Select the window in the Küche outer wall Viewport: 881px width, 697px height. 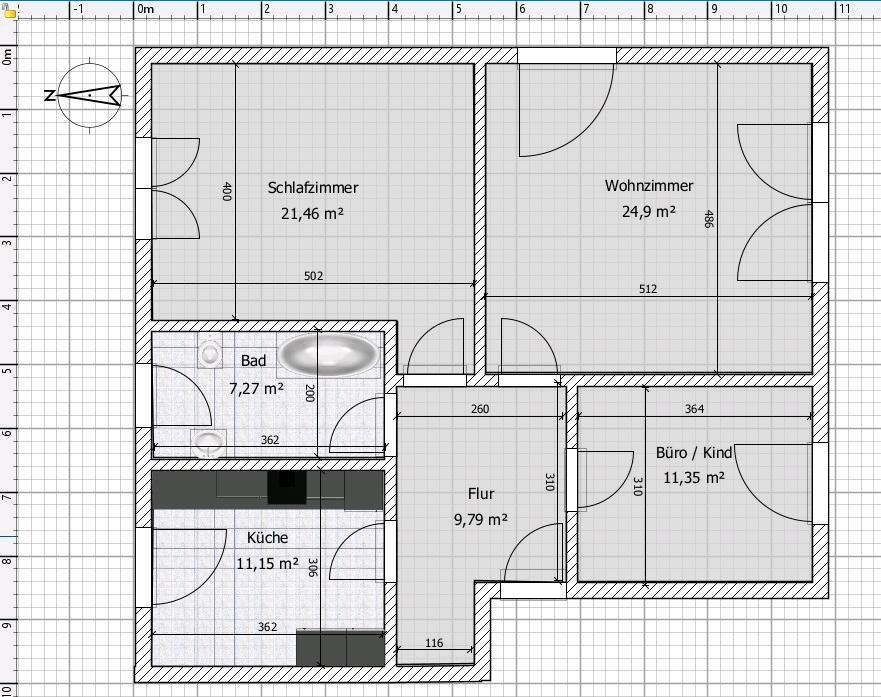181,567
